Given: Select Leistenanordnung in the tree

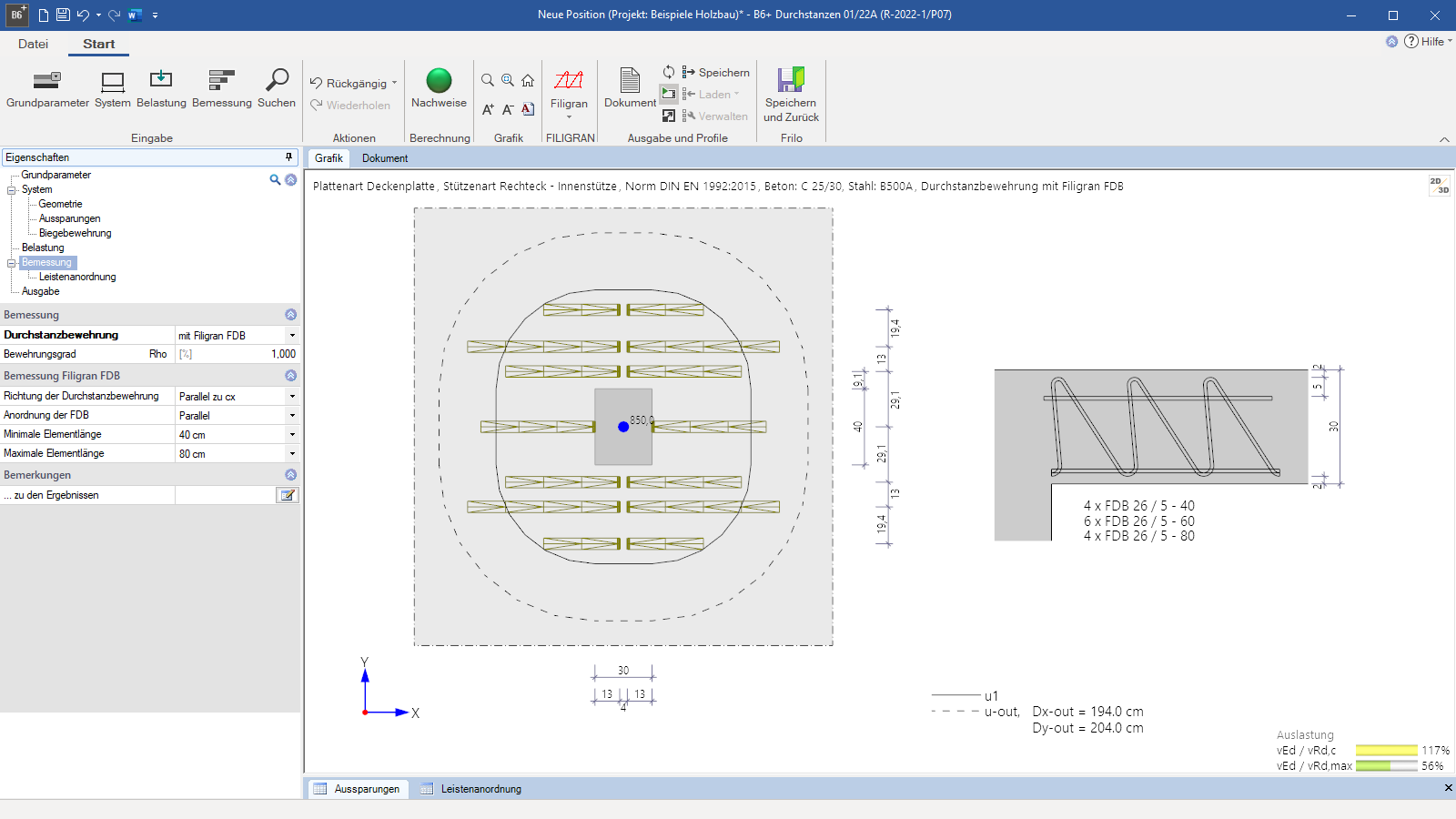Looking at the screenshot, I should [77, 278].
